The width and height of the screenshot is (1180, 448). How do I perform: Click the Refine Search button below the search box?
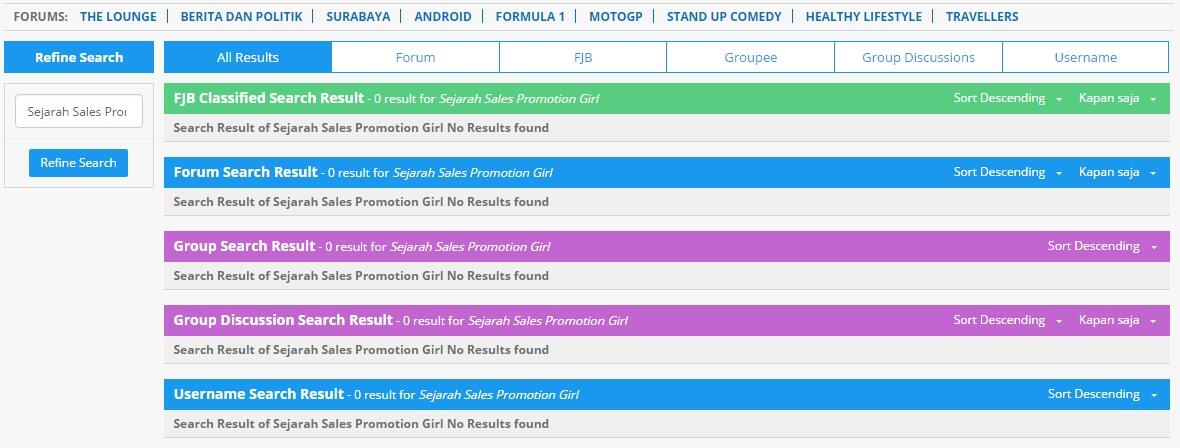pyautogui.click(x=78, y=163)
